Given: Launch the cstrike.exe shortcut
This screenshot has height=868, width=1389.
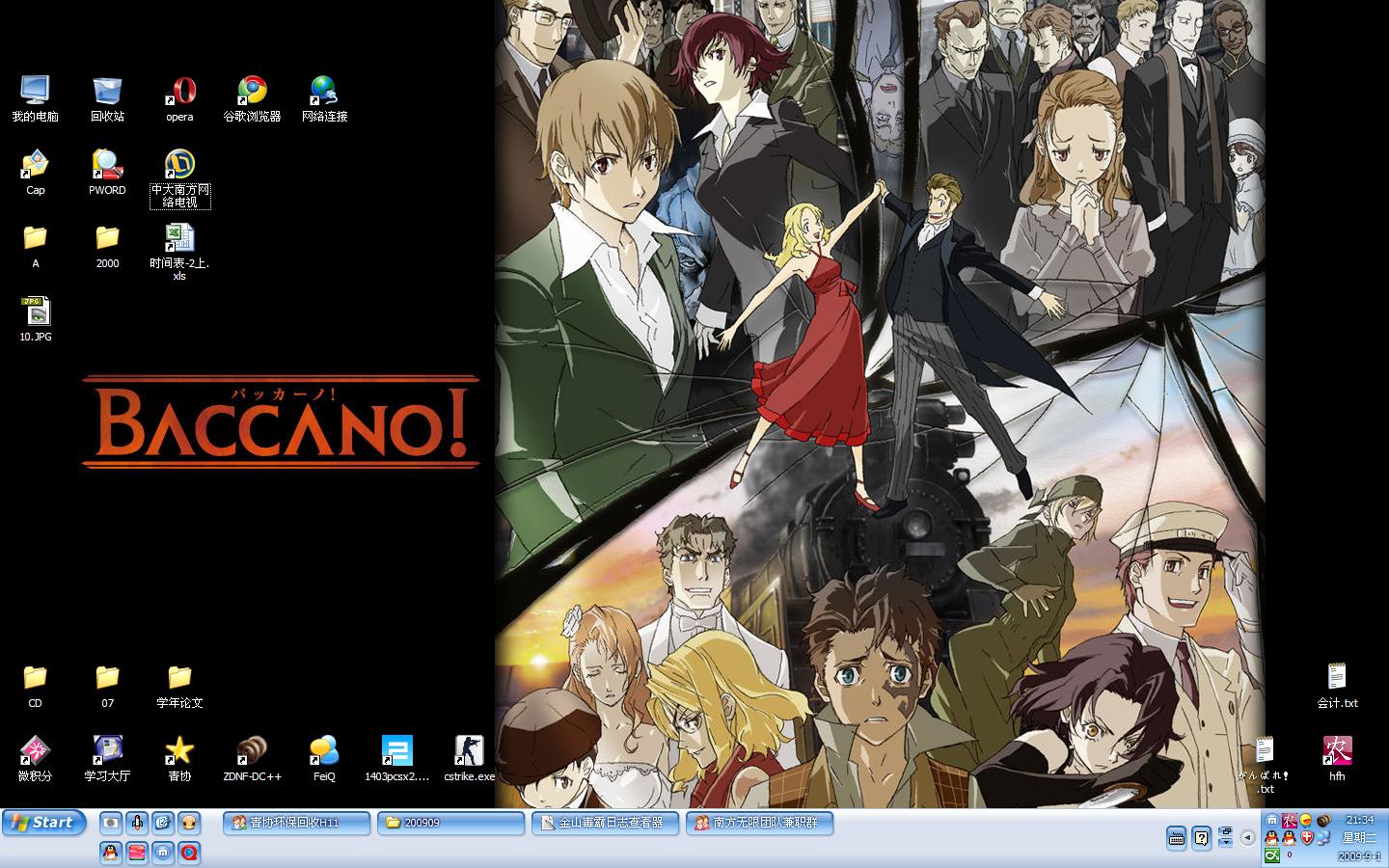Looking at the screenshot, I should click(x=469, y=759).
